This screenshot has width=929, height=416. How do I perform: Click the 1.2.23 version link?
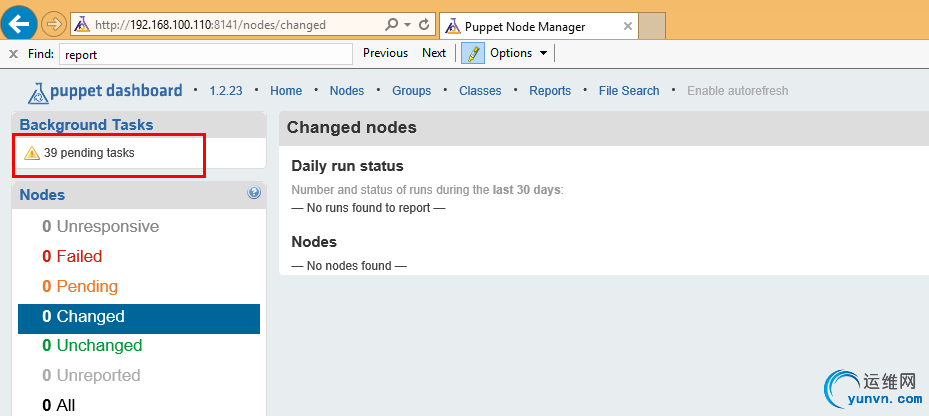[226, 91]
